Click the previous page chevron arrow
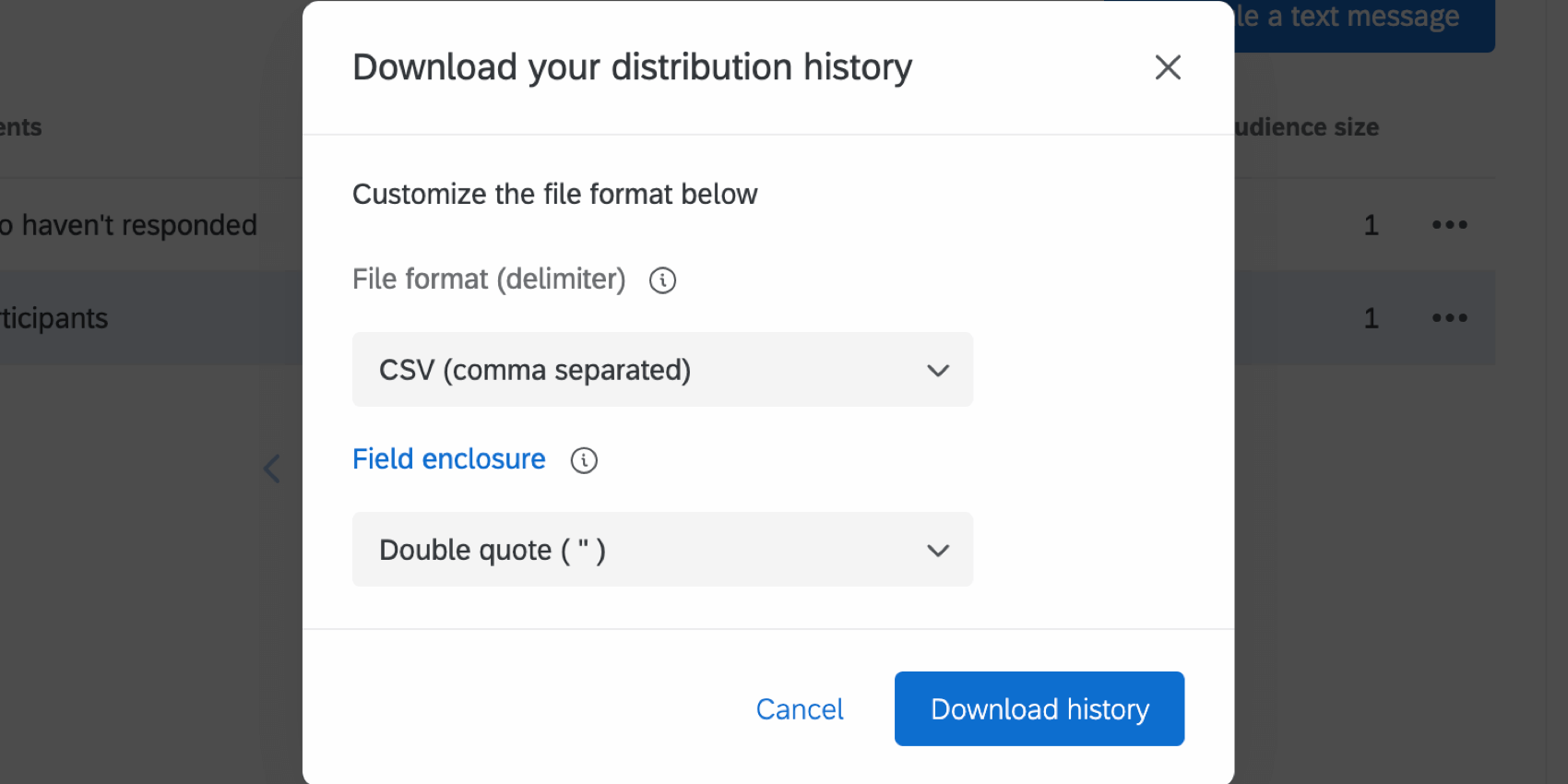The width and height of the screenshot is (1568, 784). click(x=272, y=469)
